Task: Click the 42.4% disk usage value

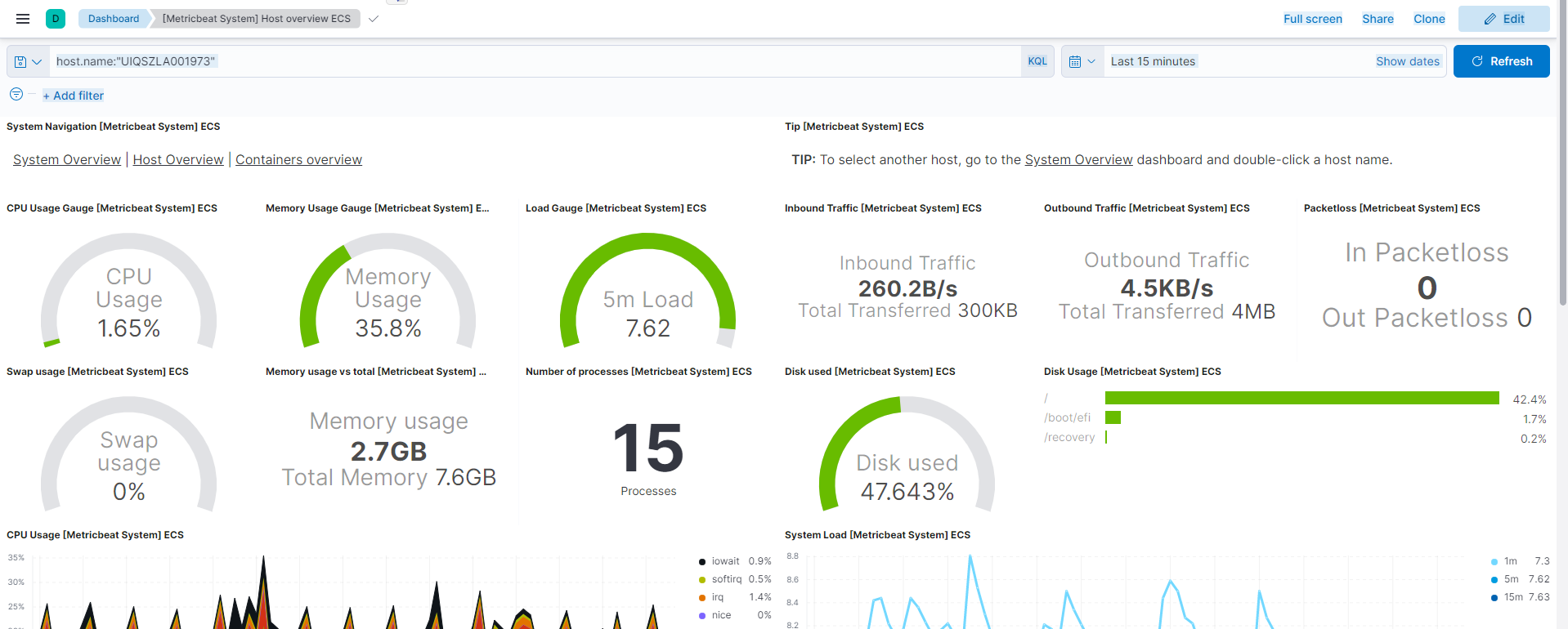Action: coord(1530,399)
